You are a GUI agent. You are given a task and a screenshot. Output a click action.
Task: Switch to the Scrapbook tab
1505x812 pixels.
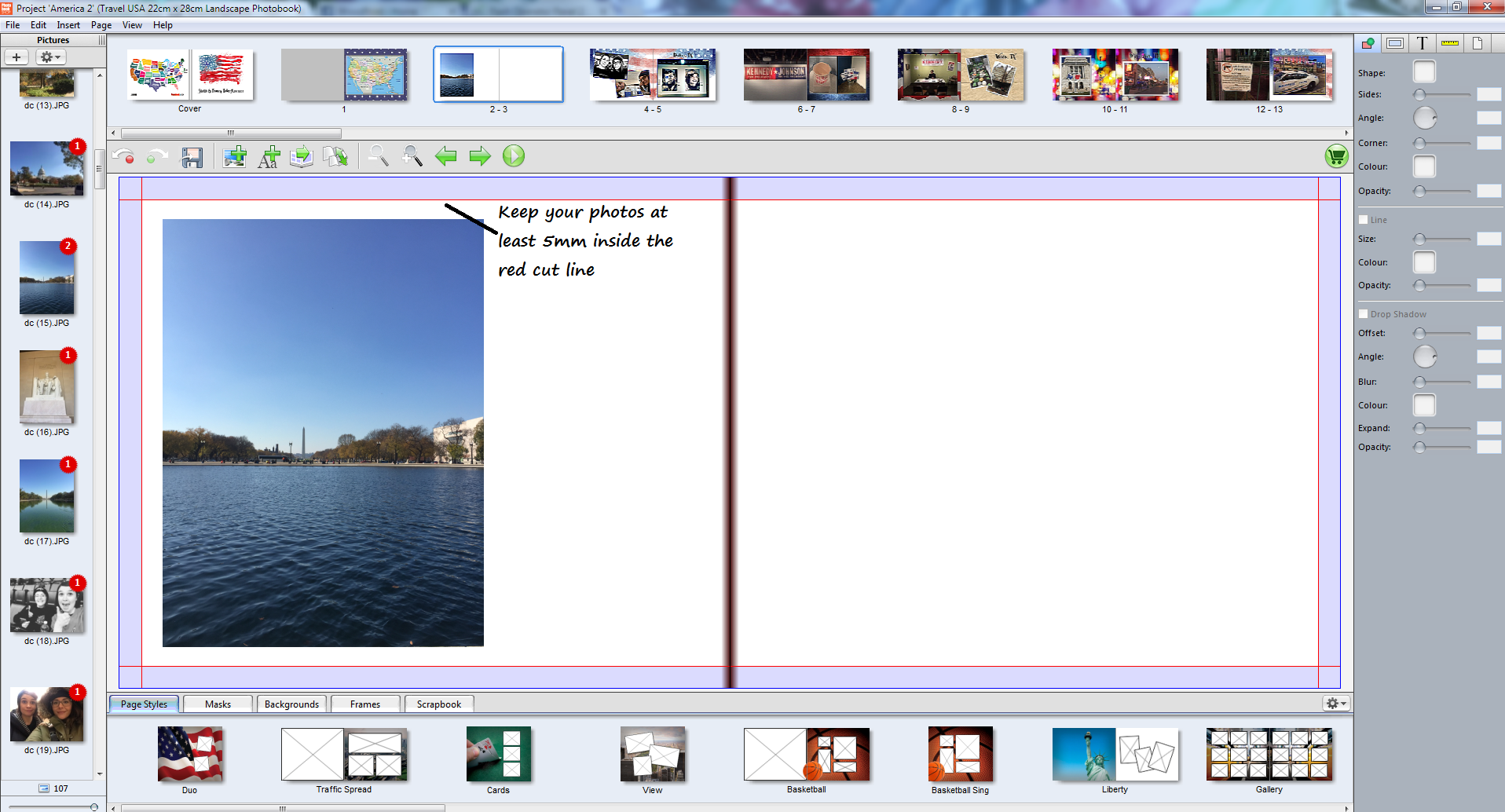click(x=438, y=704)
